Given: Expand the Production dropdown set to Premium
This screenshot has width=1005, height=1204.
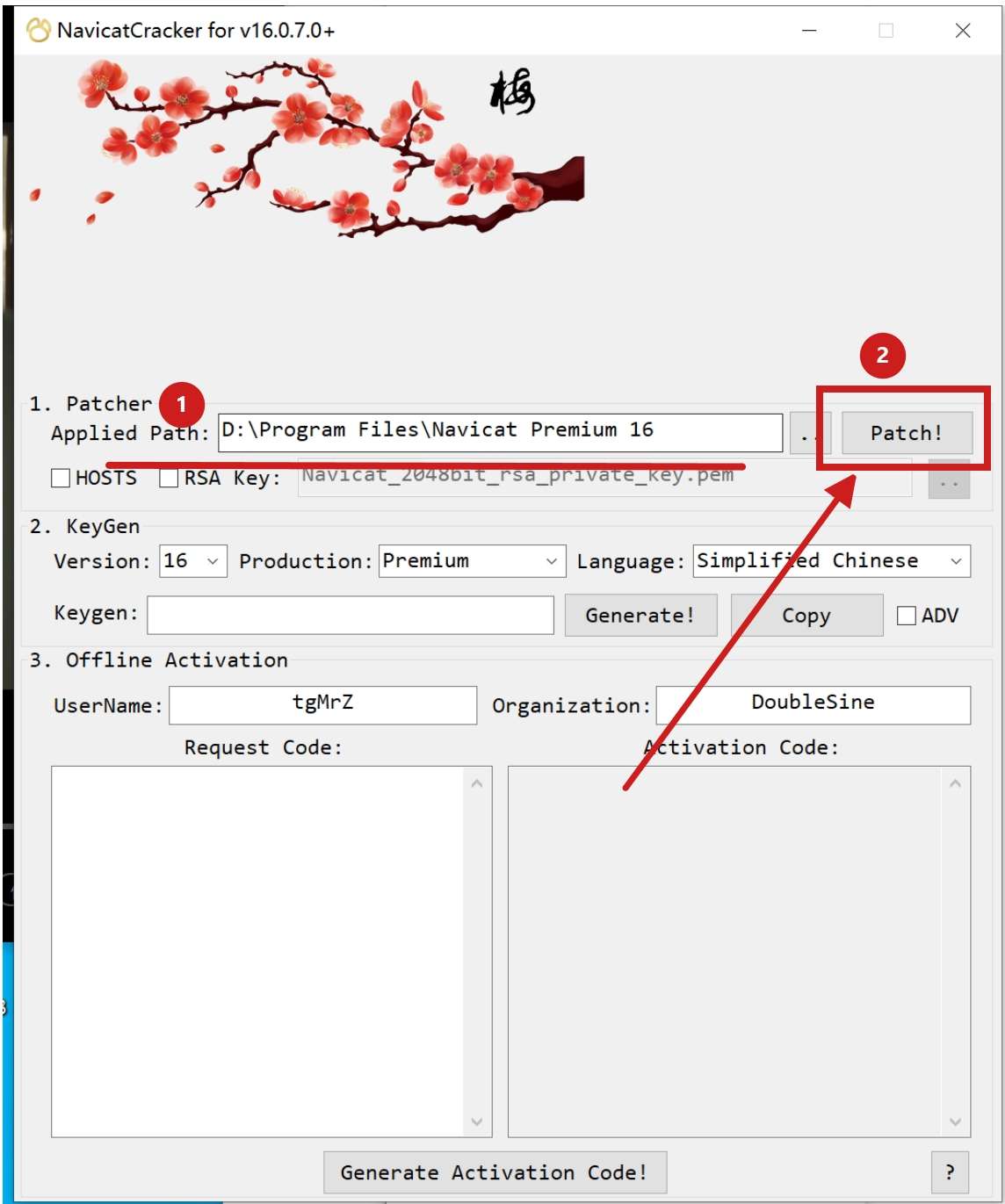Looking at the screenshot, I should [472, 561].
